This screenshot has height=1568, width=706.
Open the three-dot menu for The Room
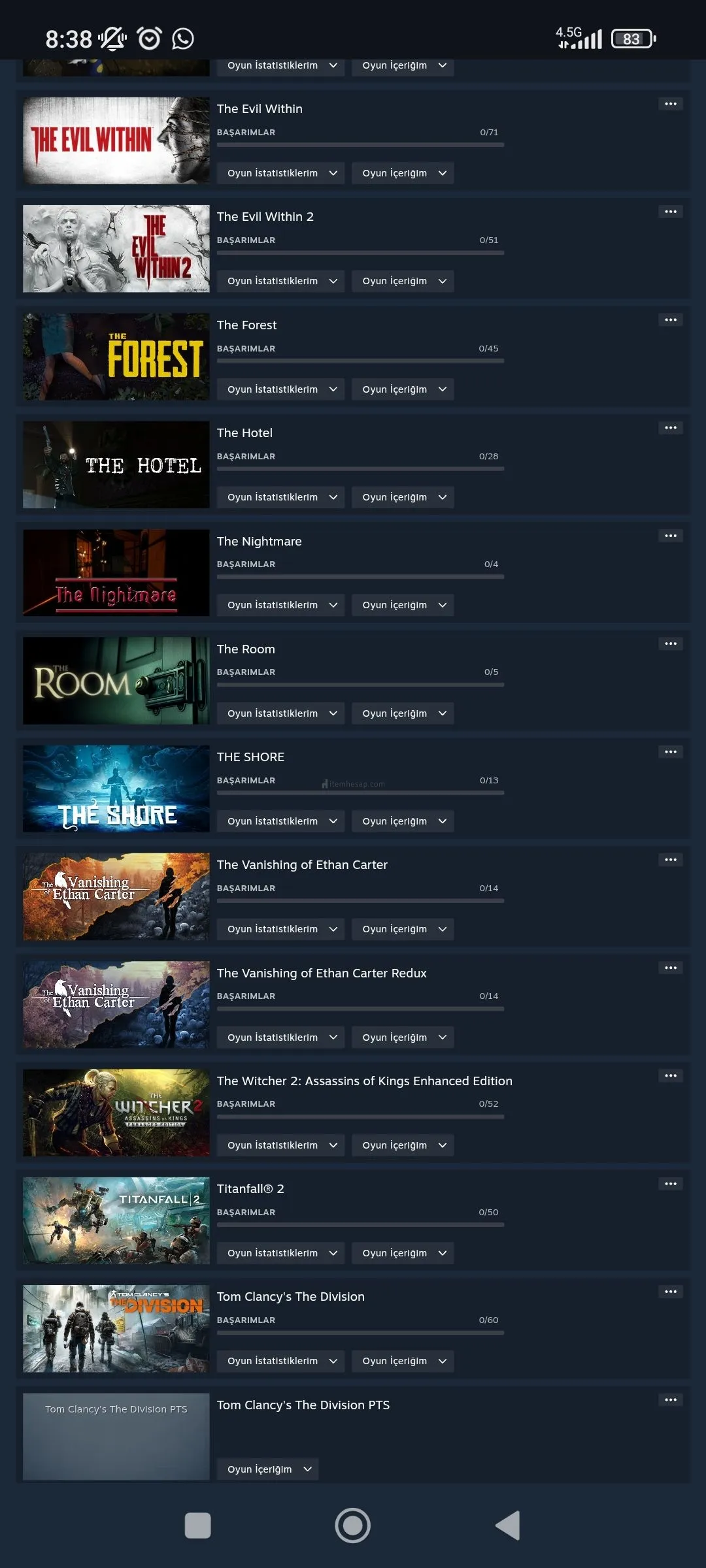[x=670, y=644]
